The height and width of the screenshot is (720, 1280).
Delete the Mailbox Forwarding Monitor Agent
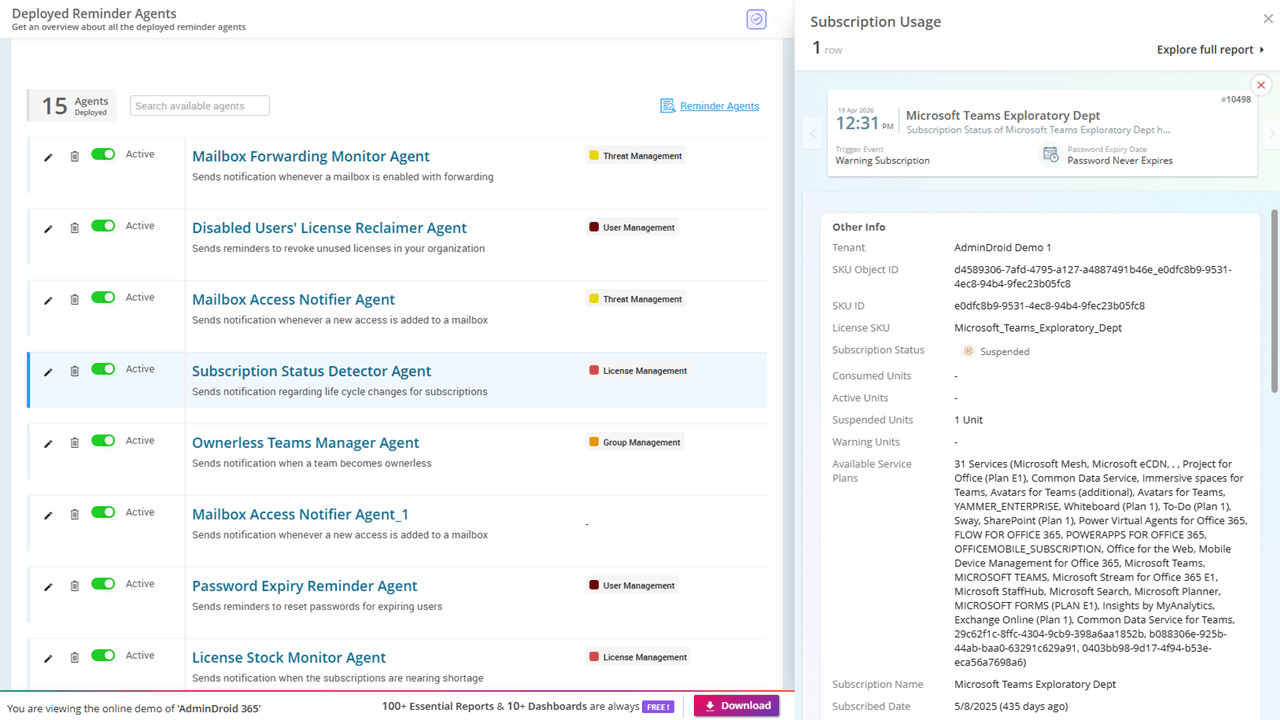74,157
